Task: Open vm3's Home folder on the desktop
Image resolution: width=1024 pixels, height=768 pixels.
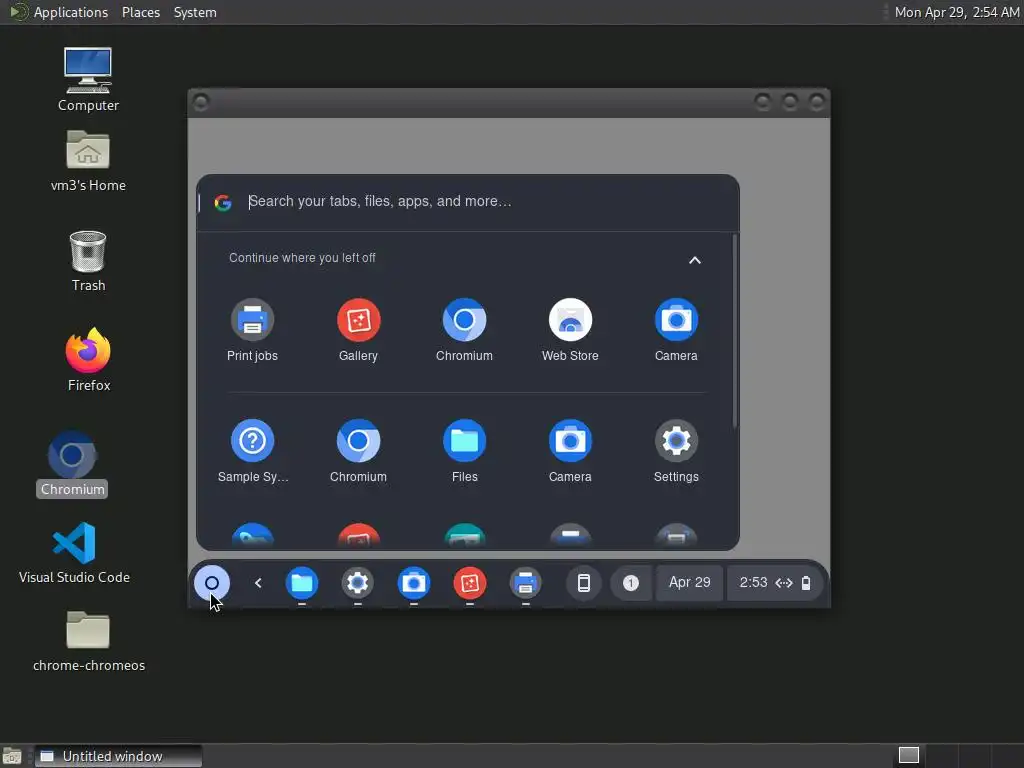Action: click(88, 161)
